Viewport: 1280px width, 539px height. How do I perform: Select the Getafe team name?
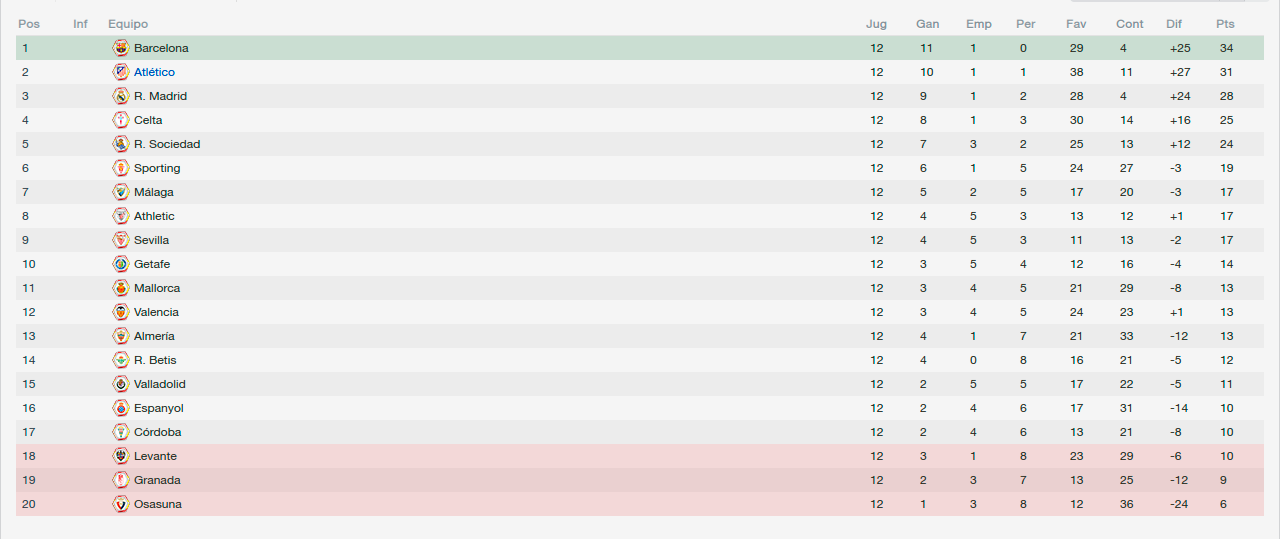(x=152, y=264)
